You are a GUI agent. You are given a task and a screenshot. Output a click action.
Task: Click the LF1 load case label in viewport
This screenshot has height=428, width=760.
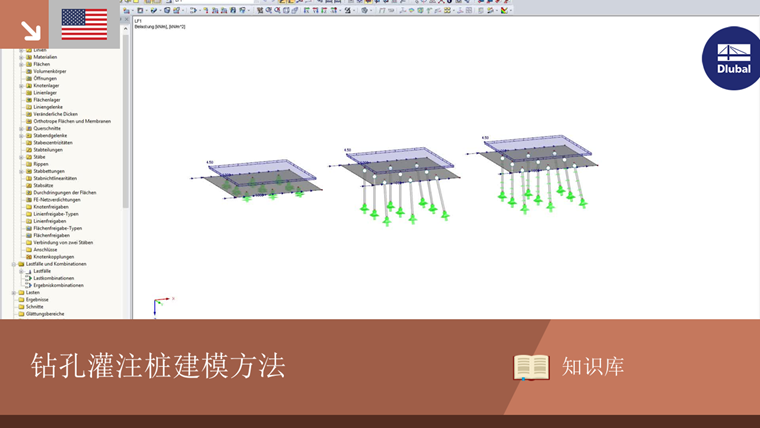138,21
